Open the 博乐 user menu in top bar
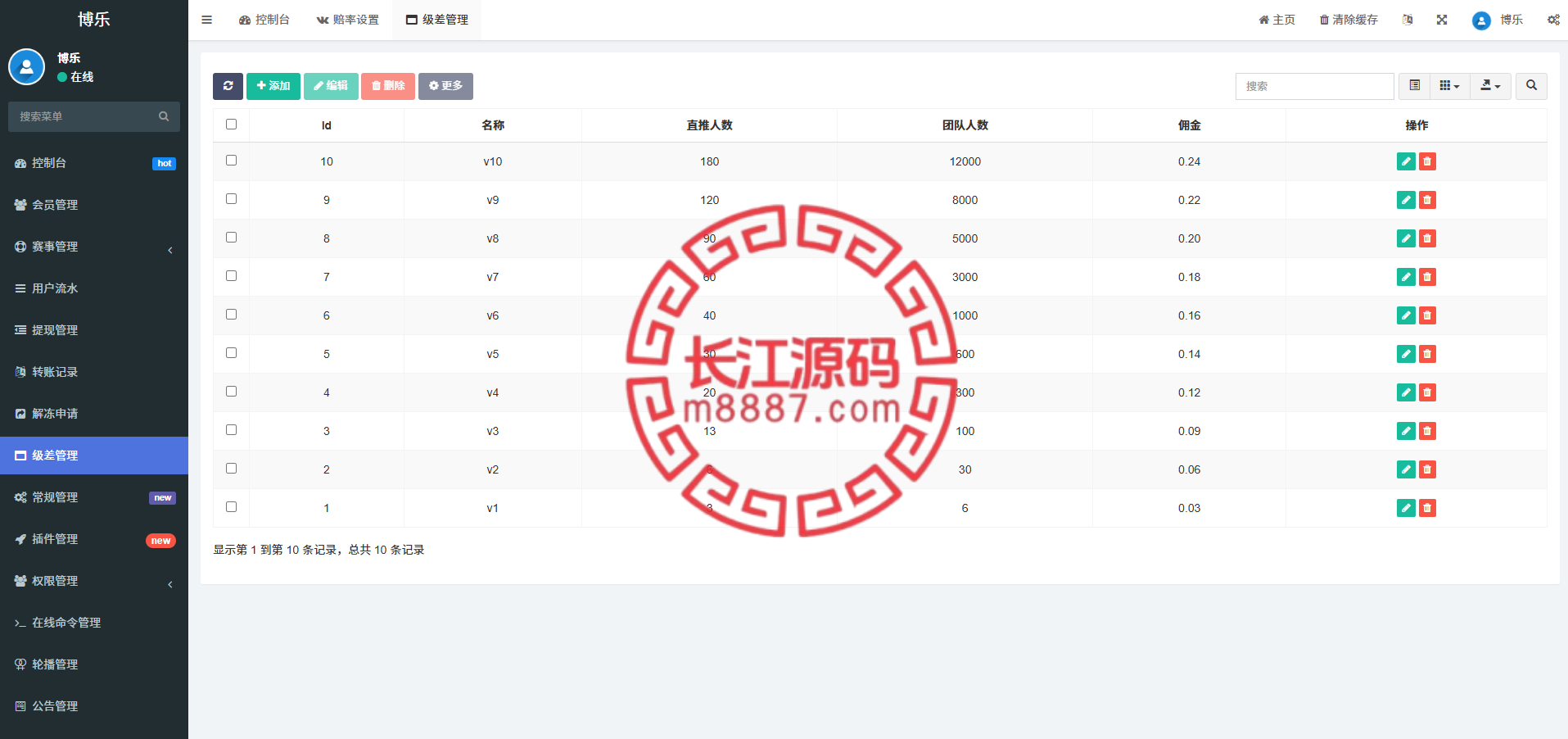 coord(1498,20)
